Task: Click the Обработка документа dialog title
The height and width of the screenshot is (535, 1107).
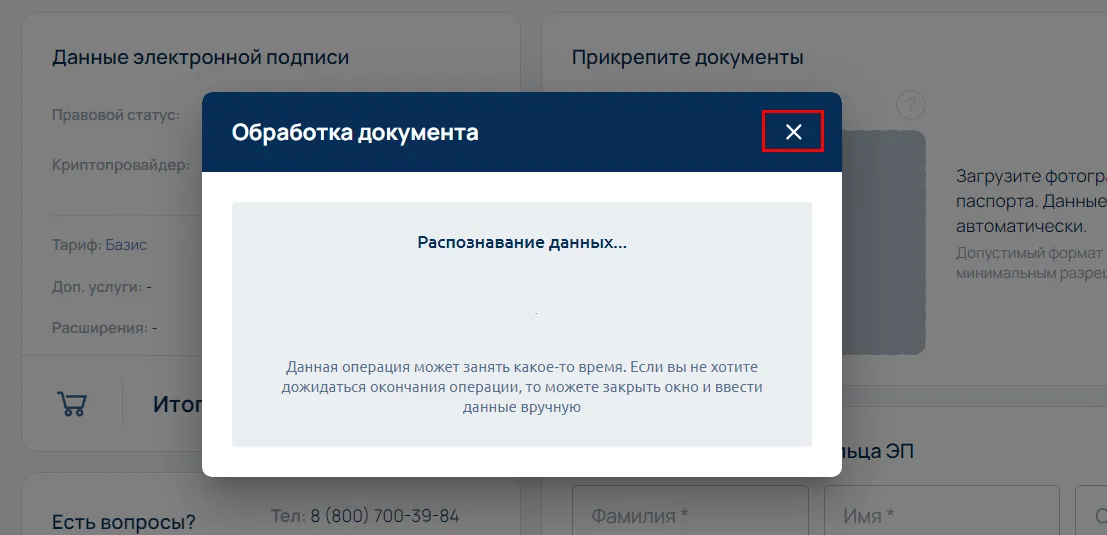Action: point(355,132)
